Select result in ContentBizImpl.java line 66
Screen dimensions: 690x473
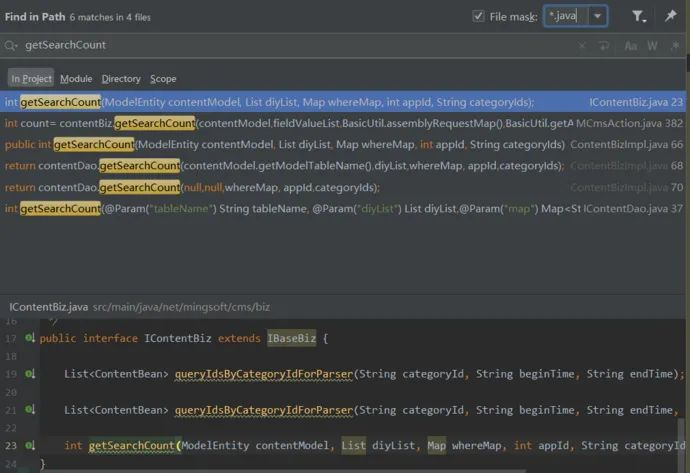coord(343,144)
